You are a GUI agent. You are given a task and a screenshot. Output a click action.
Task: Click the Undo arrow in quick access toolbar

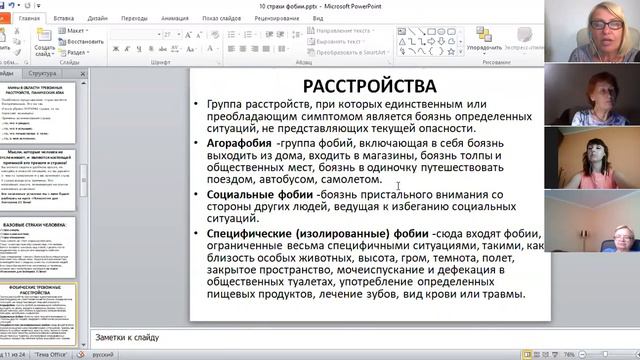(11, 6)
